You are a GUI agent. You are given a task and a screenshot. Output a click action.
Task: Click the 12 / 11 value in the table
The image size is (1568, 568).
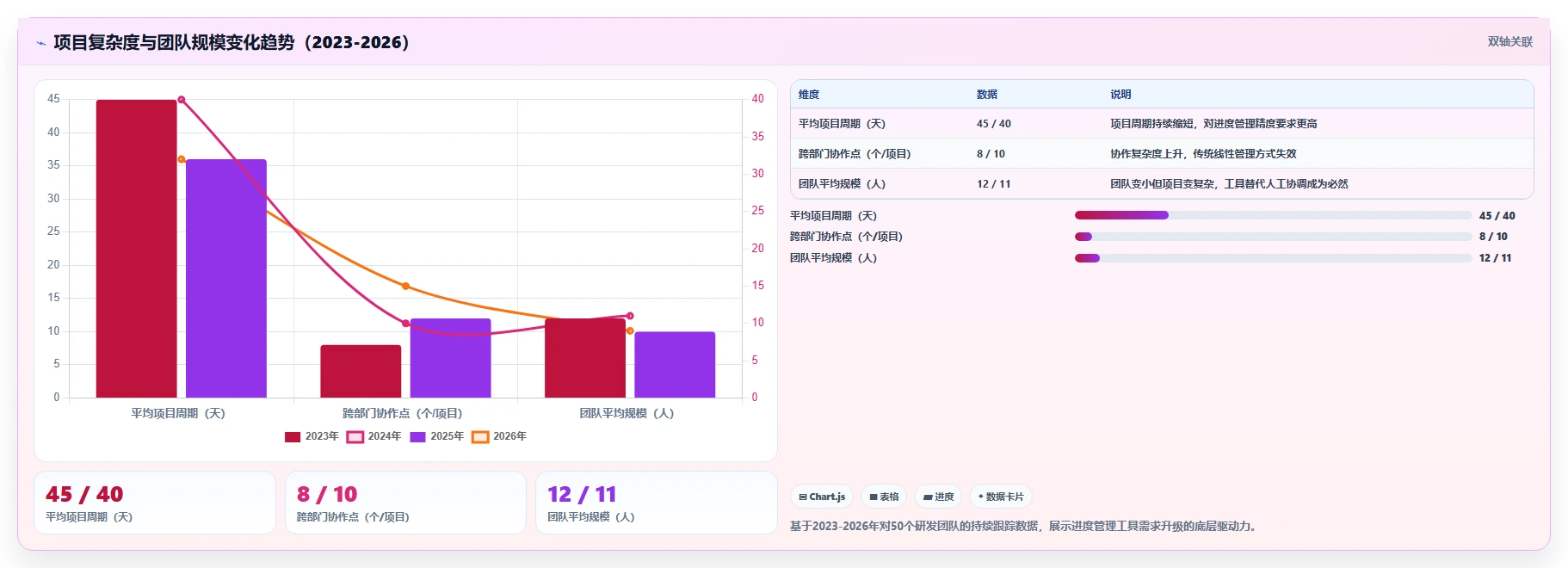[994, 184]
